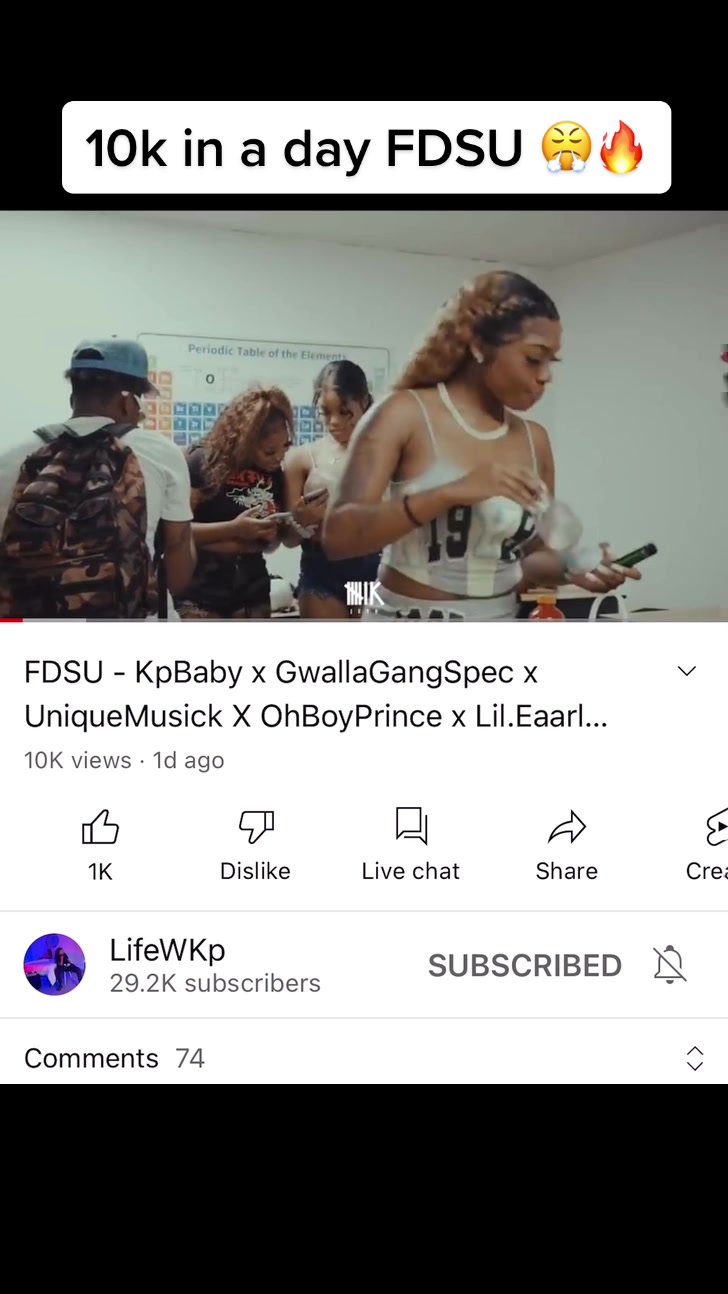728x1294 pixels.
Task: Seek on the red video progress bar
Action: coord(364,620)
